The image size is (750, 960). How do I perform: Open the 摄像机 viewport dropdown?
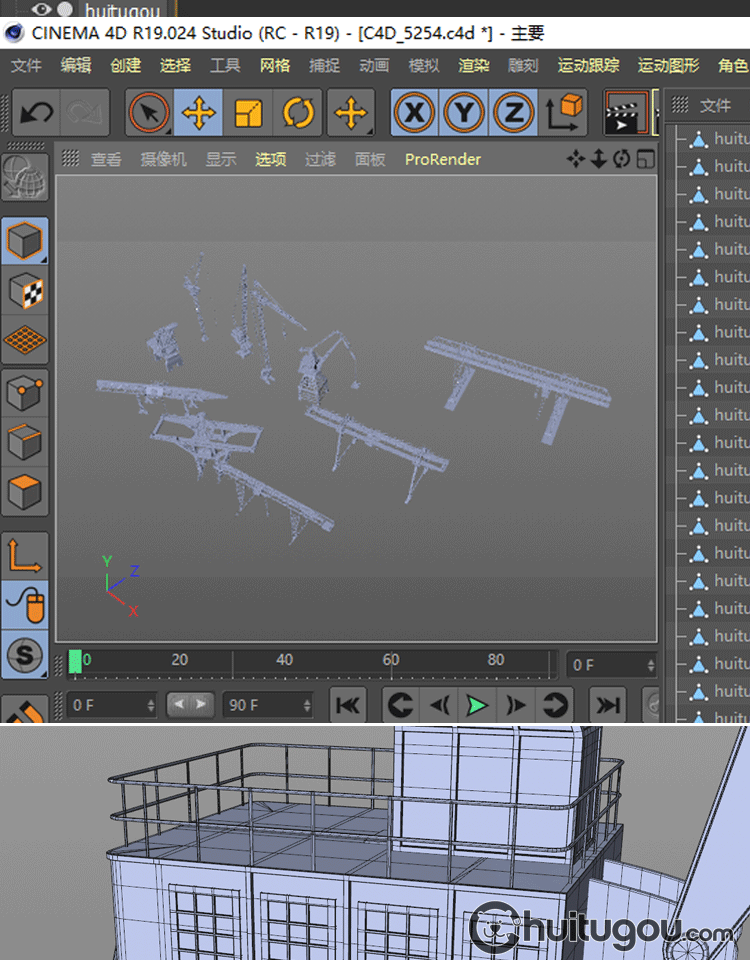163,159
